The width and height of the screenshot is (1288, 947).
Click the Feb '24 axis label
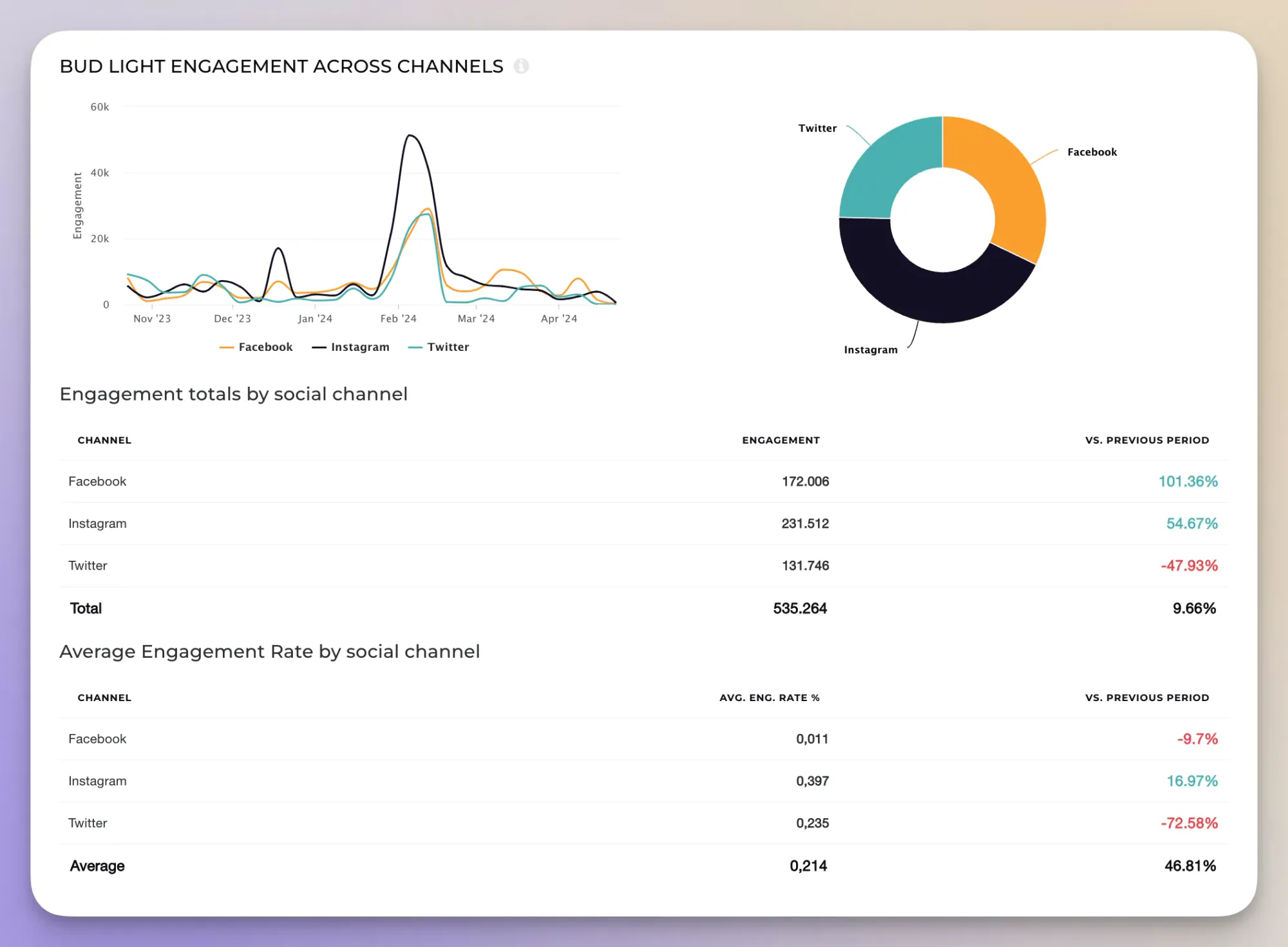pyautogui.click(x=398, y=319)
